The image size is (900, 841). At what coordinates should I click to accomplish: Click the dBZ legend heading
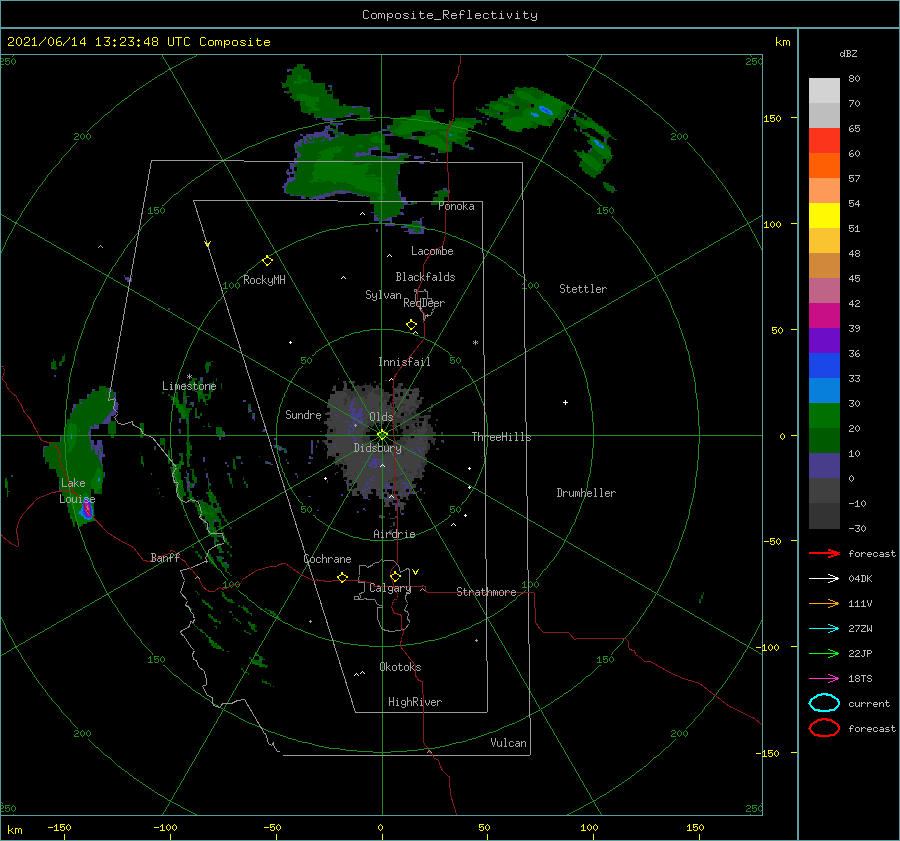[x=848, y=53]
